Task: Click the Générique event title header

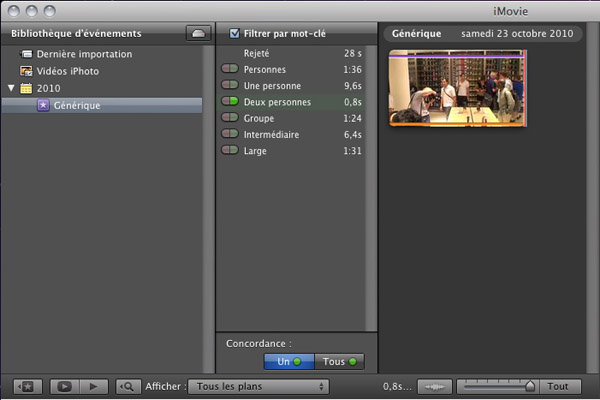Action: coord(416,34)
